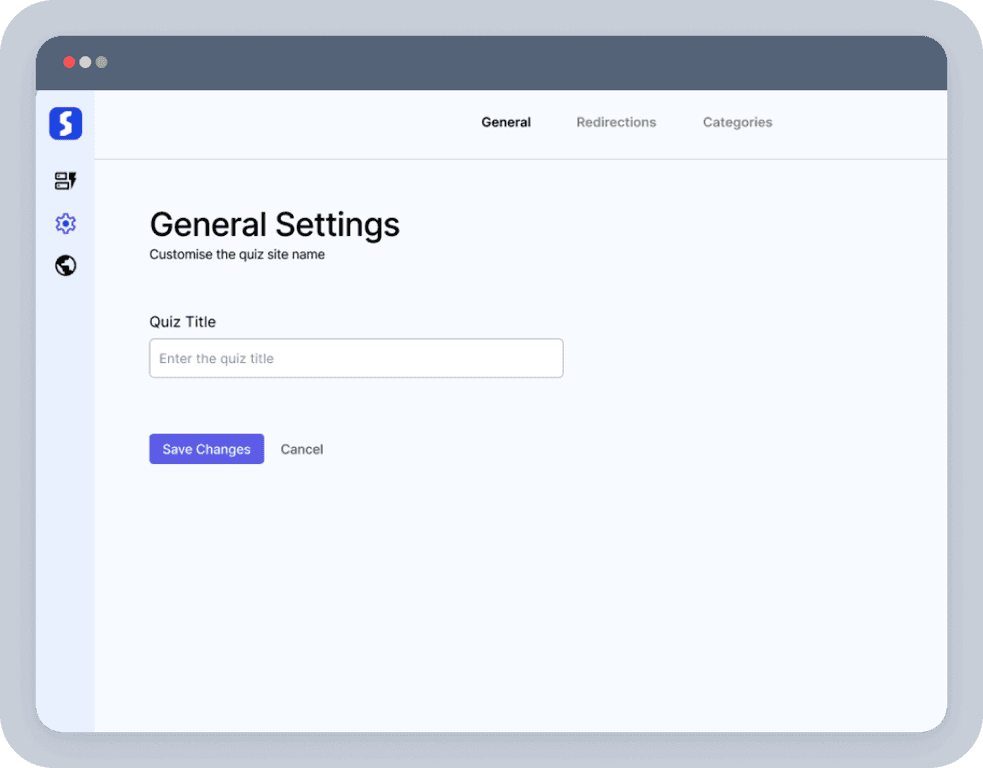Click the empty area of the left sidebar
The height and width of the screenshot is (768, 983).
[x=65, y=500]
